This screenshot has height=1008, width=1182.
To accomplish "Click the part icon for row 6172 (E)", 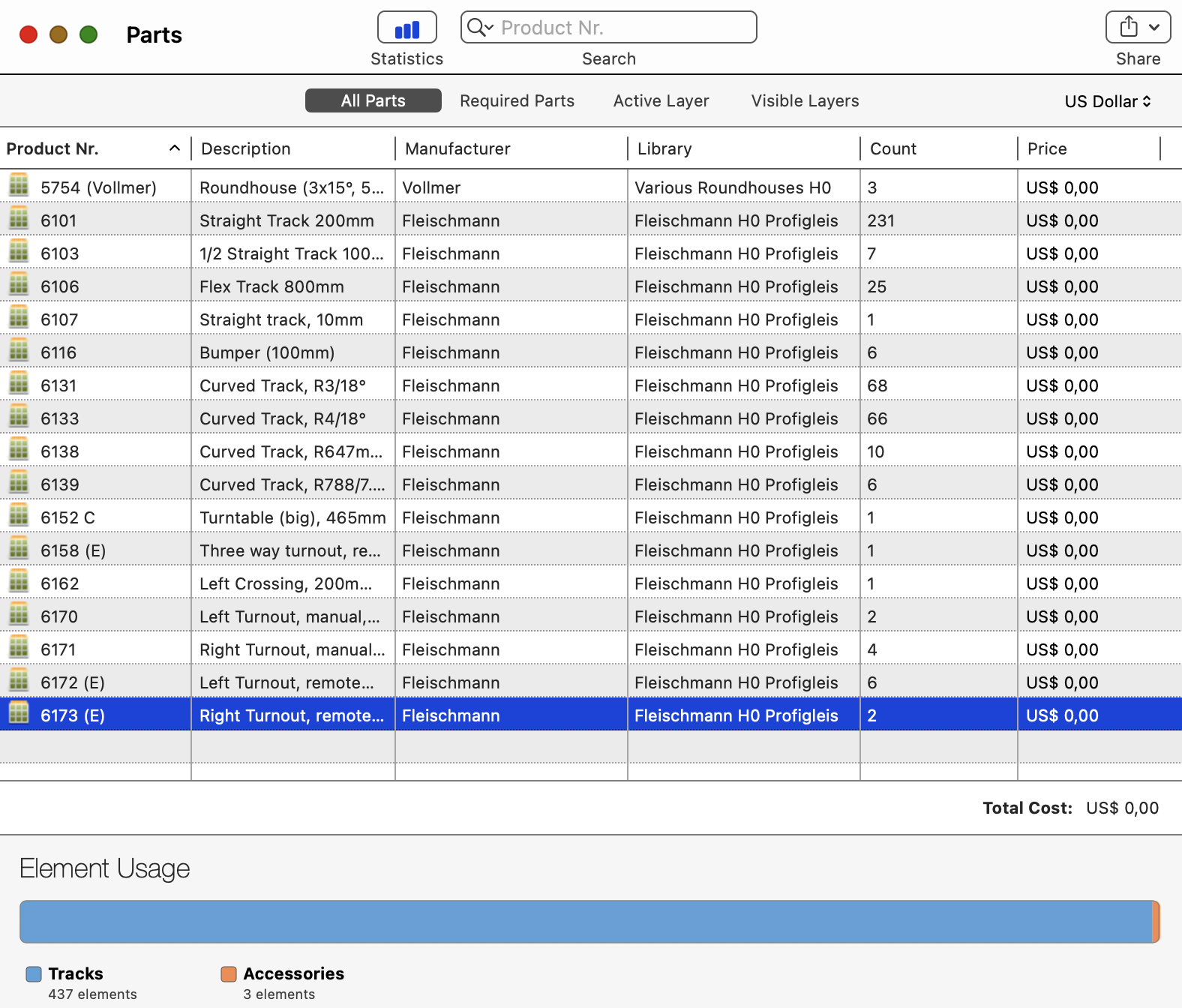I will (x=19, y=679).
